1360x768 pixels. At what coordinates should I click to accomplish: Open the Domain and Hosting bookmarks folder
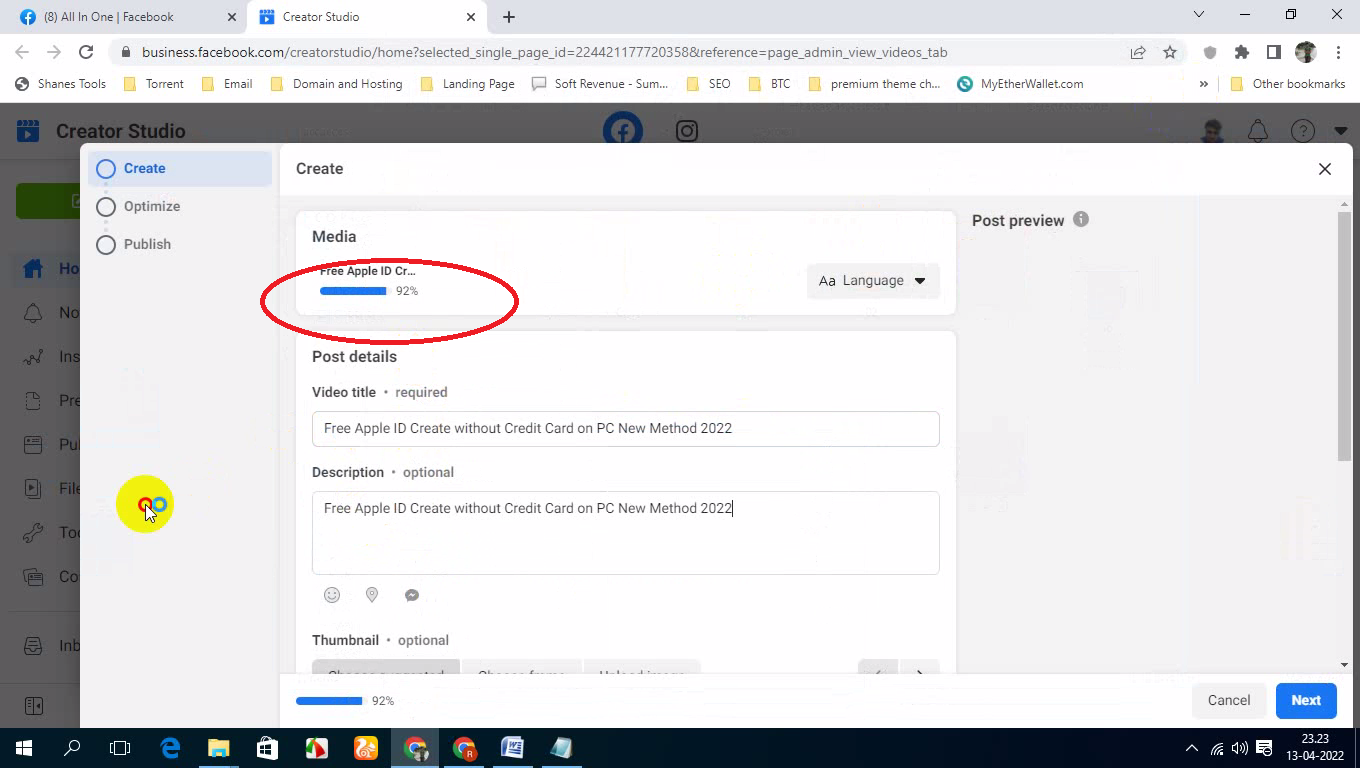(x=336, y=84)
